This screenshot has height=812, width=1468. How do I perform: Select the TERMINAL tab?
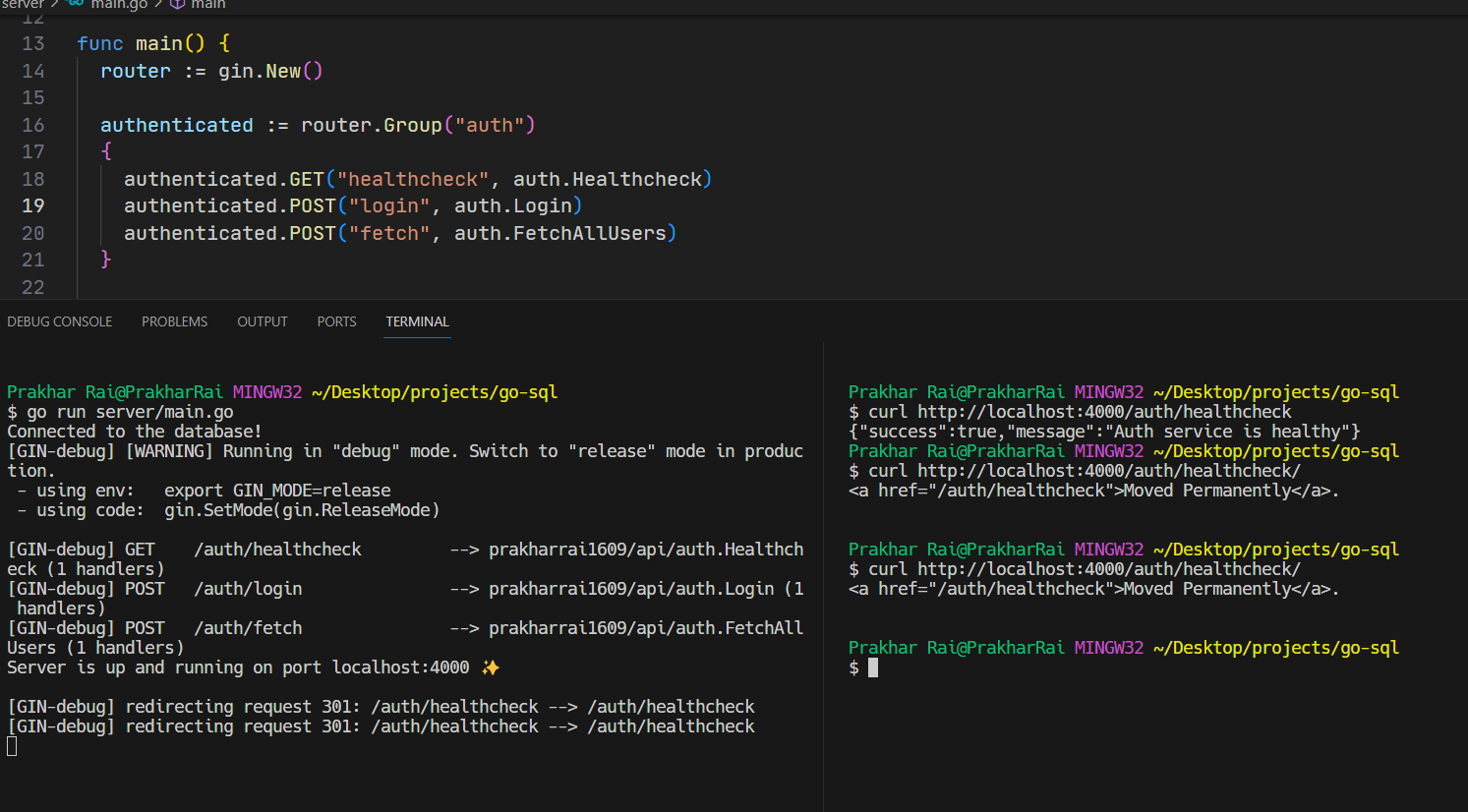coord(417,321)
